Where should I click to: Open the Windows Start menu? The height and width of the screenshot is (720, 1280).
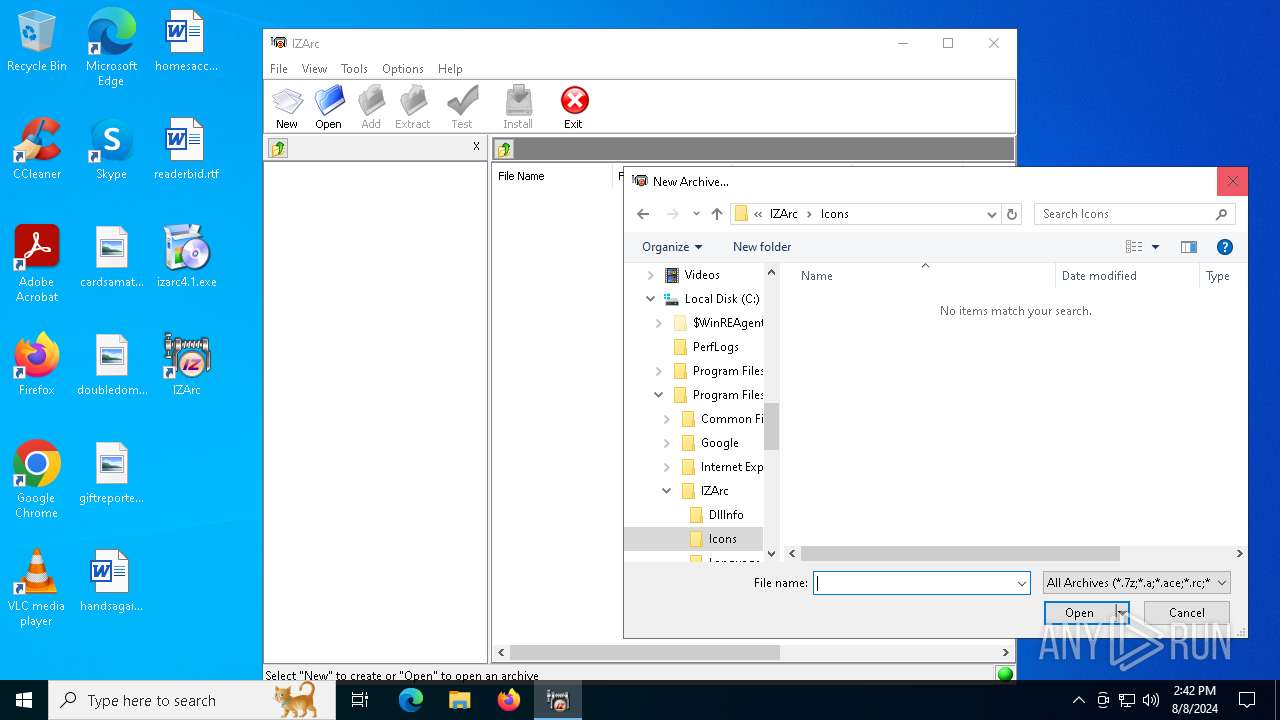(x=24, y=700)
